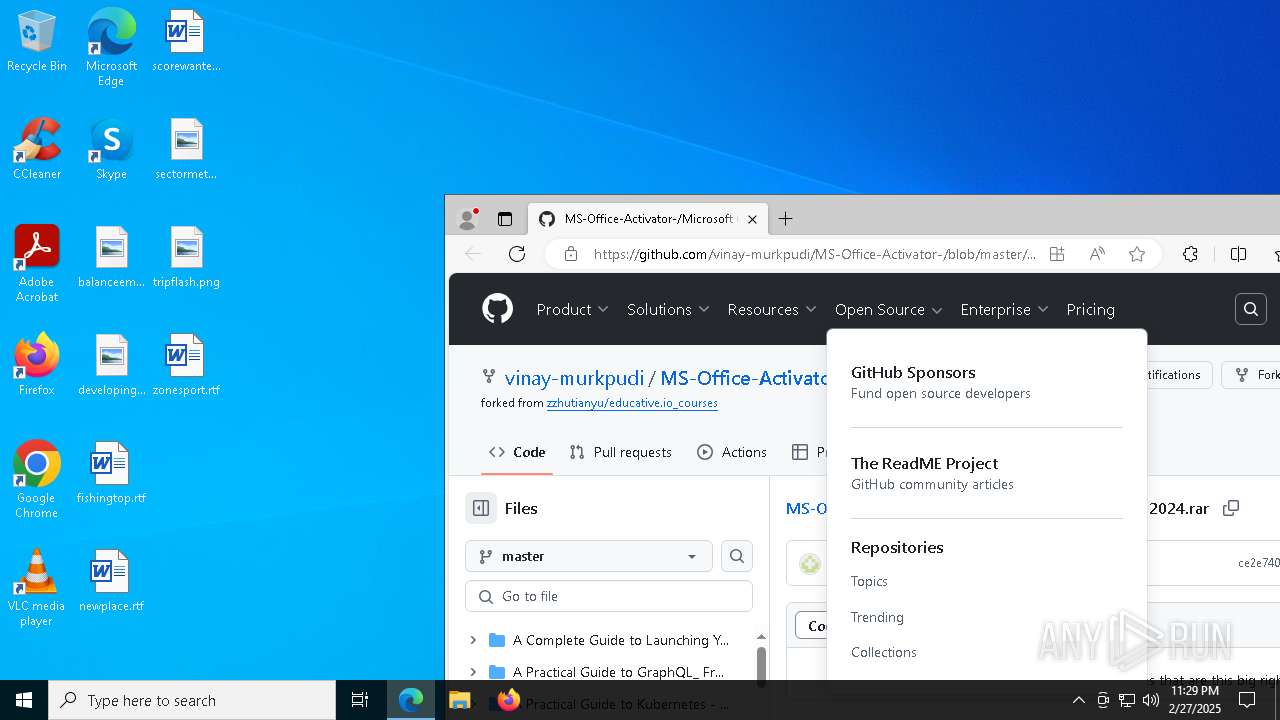Viewport: 1280px width, 720px height.
Task: Open GitHub Sponsors menu entry
Action: [941, 382]
